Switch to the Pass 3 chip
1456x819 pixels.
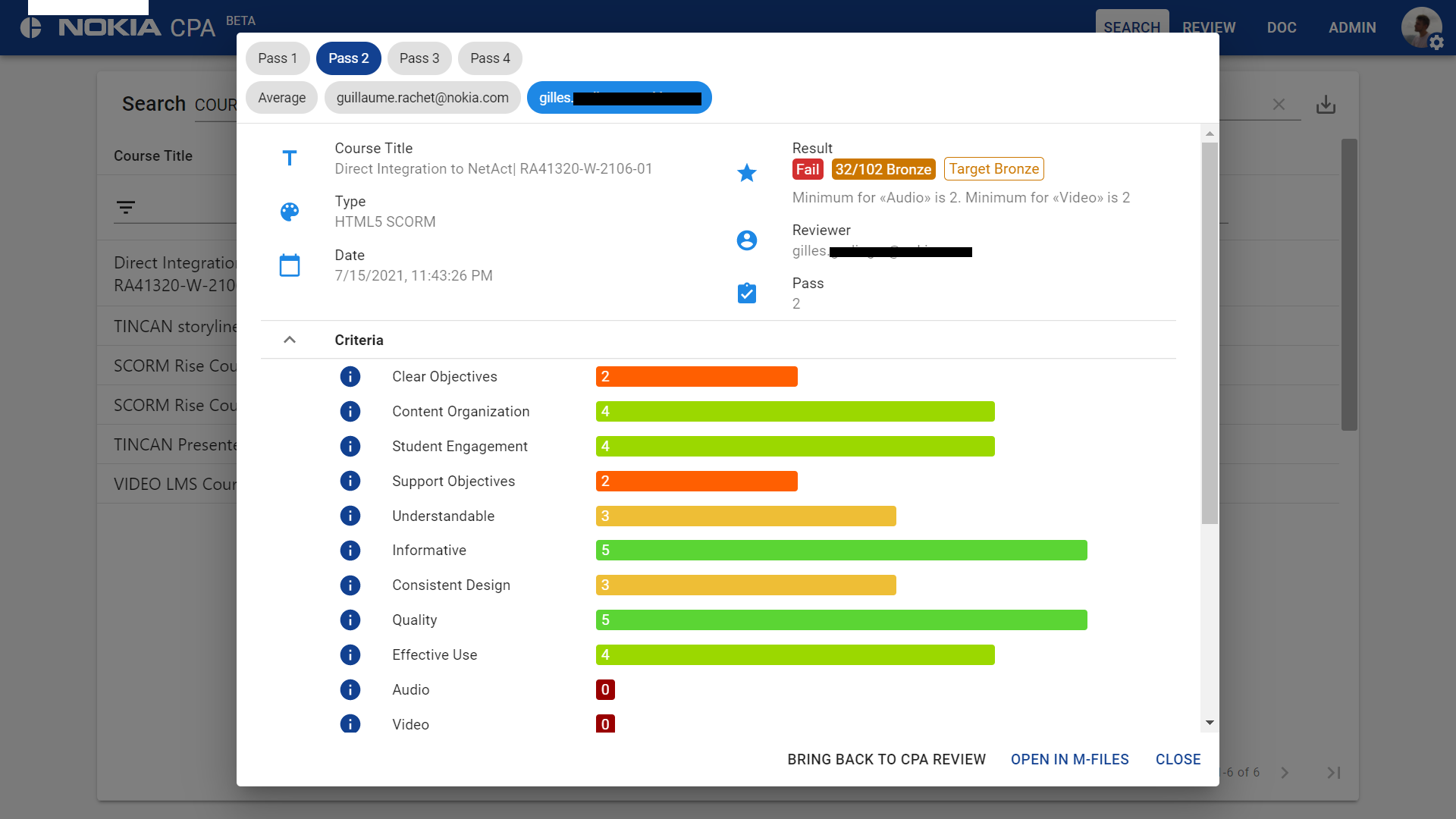419,58
